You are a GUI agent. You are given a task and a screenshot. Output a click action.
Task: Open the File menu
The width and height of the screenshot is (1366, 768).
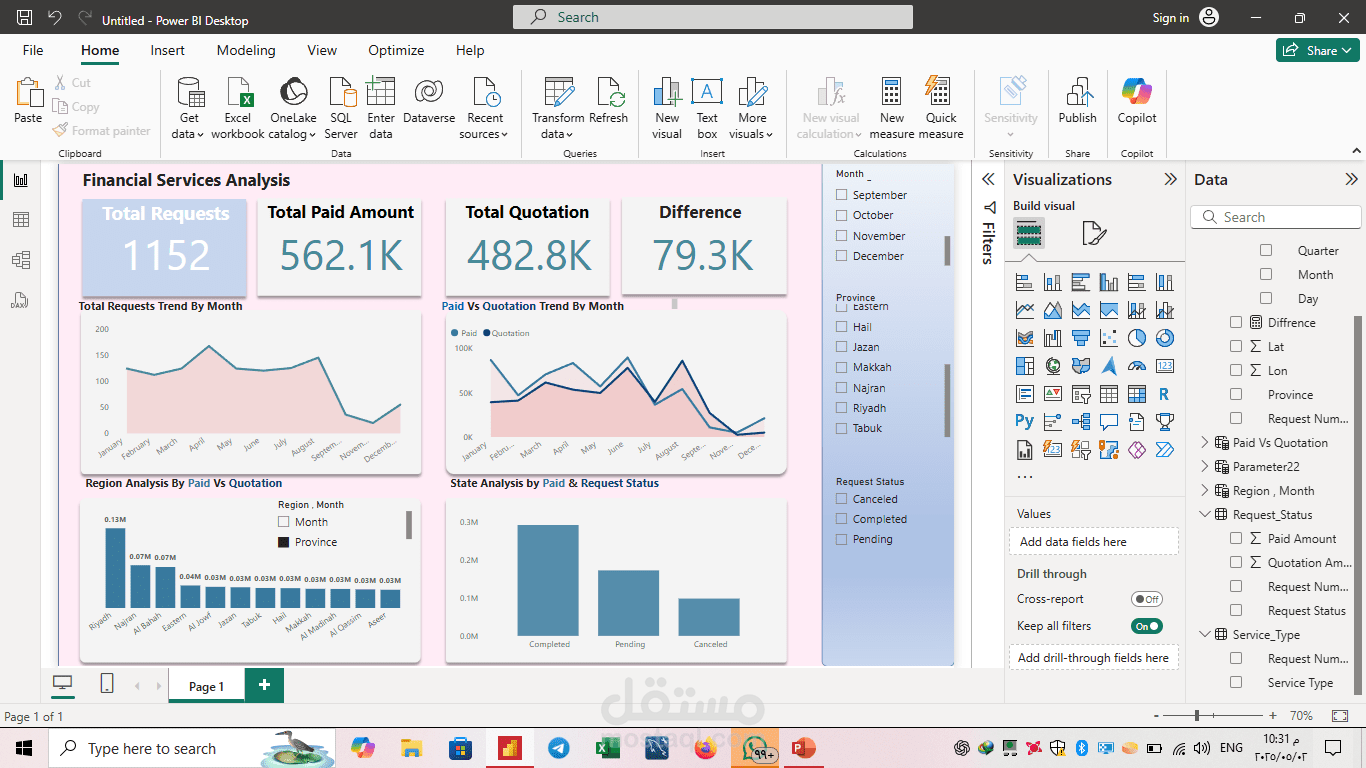click(33, 50)
